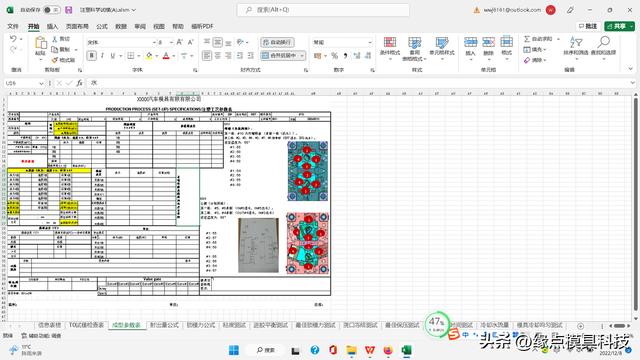Toggle align right
This screenshot has width=640, height=360.
coord(228,56)
